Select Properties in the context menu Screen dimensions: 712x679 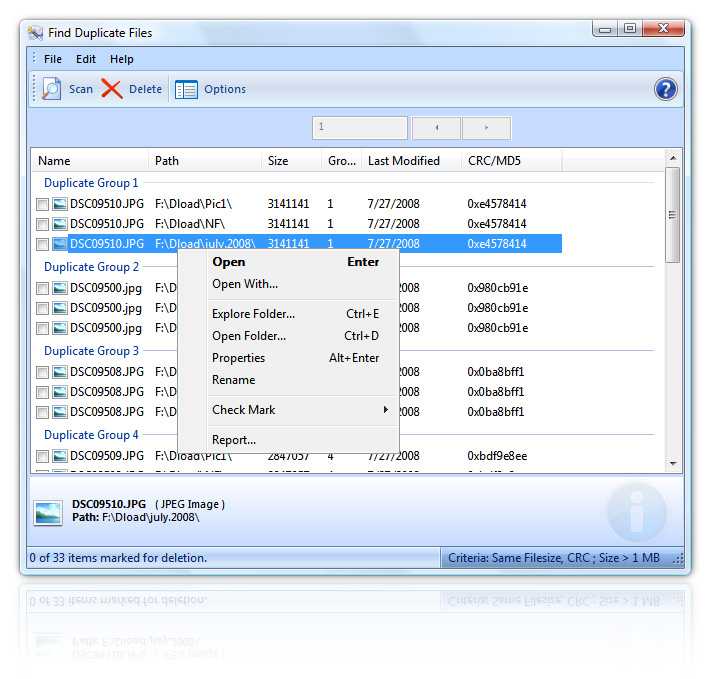[239, 358]
